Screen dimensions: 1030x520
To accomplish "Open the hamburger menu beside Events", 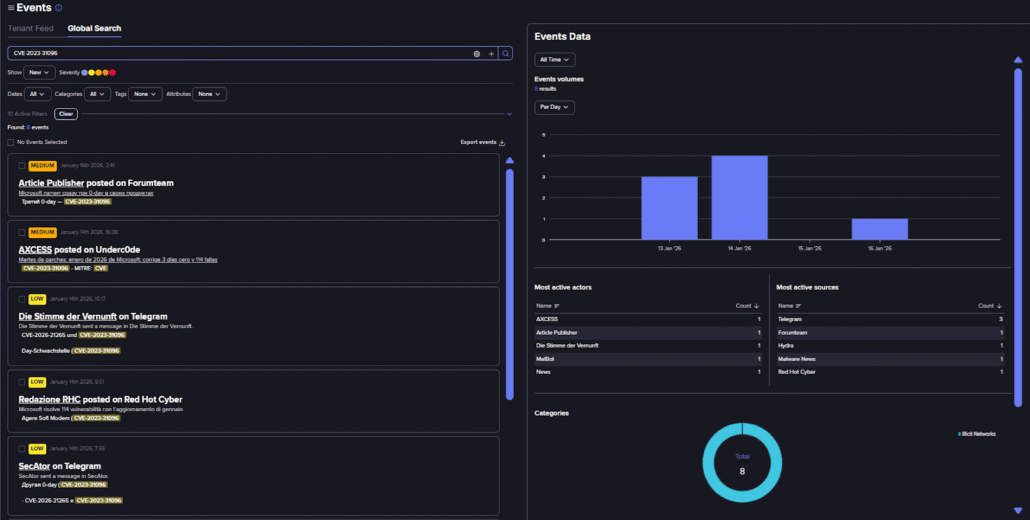I will 11,8.
